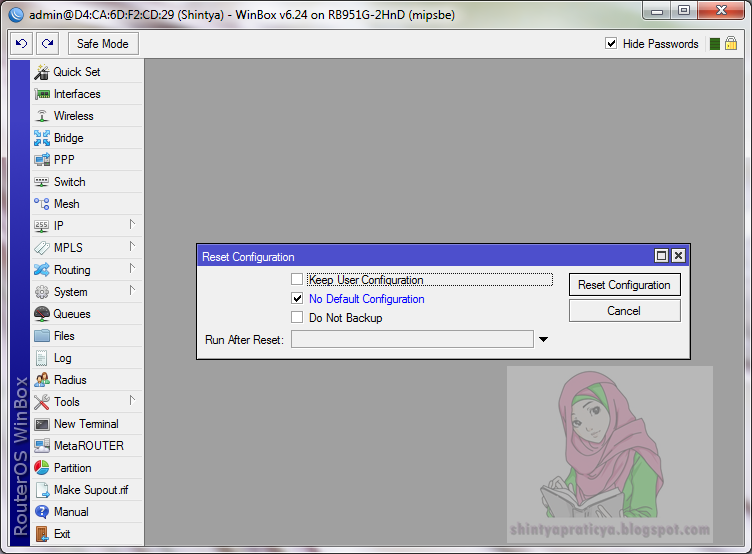
Task: Click the IP 255 icon
Action: (x=42, y=226)
